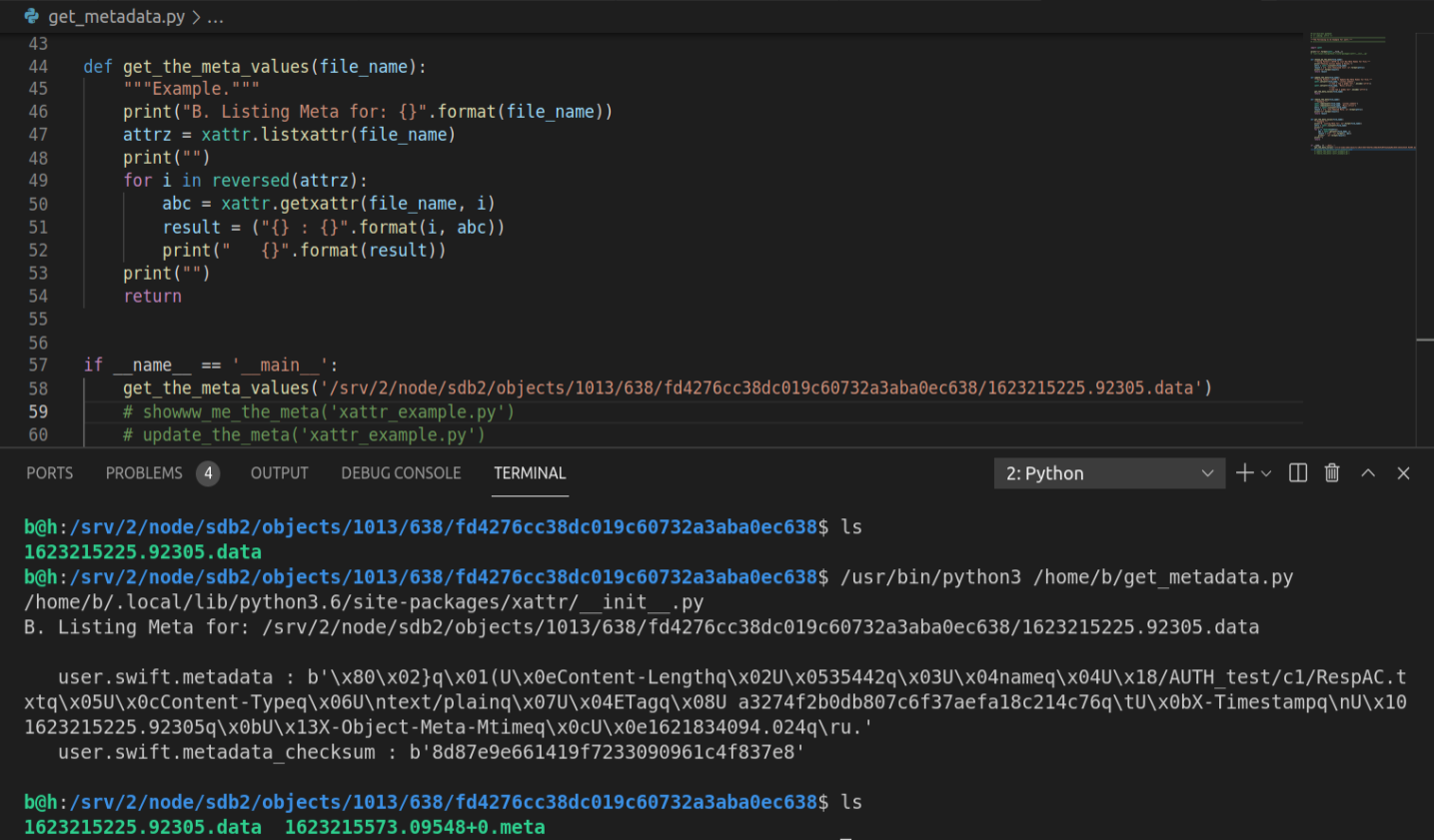Image resolution: width=1438 pixels, height=840 pixels.
Task: Click the "return" statement on line 54
Action: point(152,297)
